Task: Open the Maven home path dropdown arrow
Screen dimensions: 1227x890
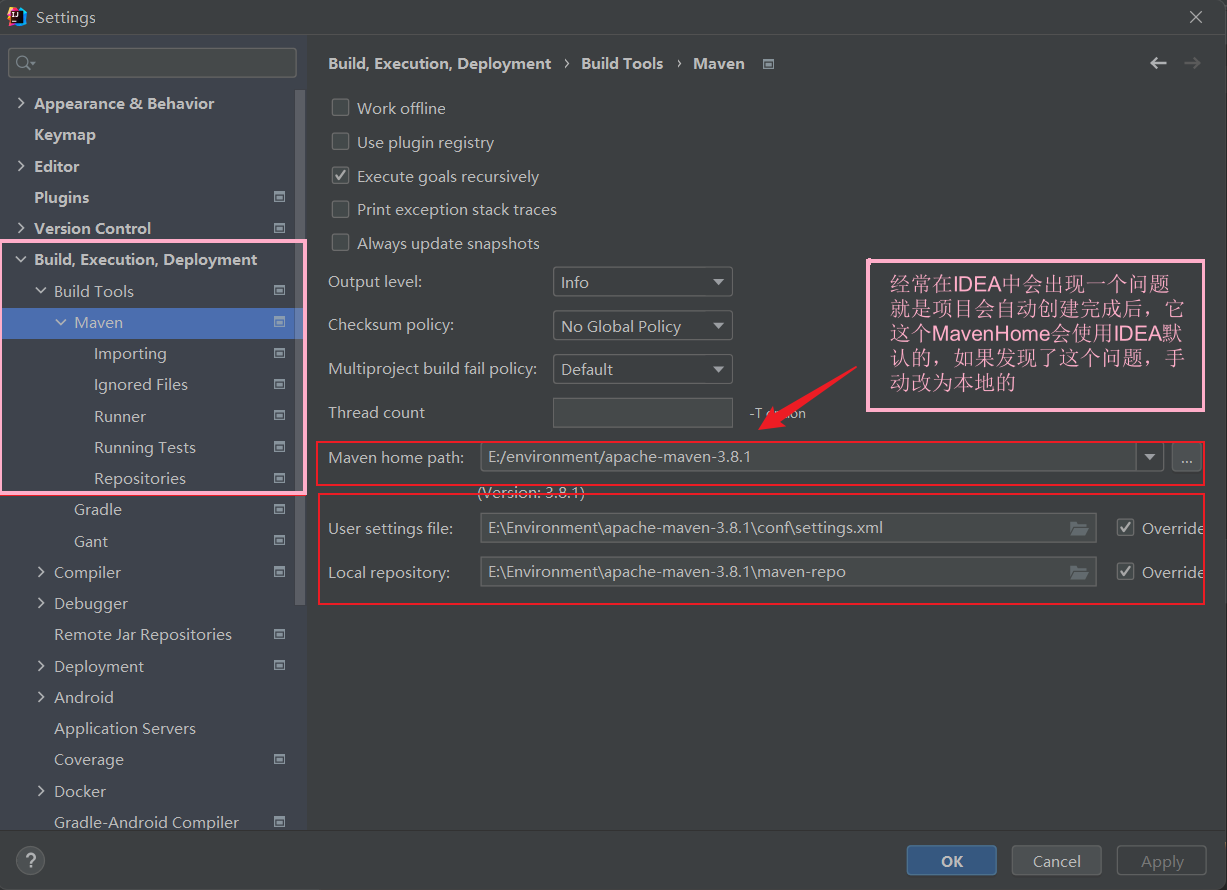Action: click(1150, 458)
